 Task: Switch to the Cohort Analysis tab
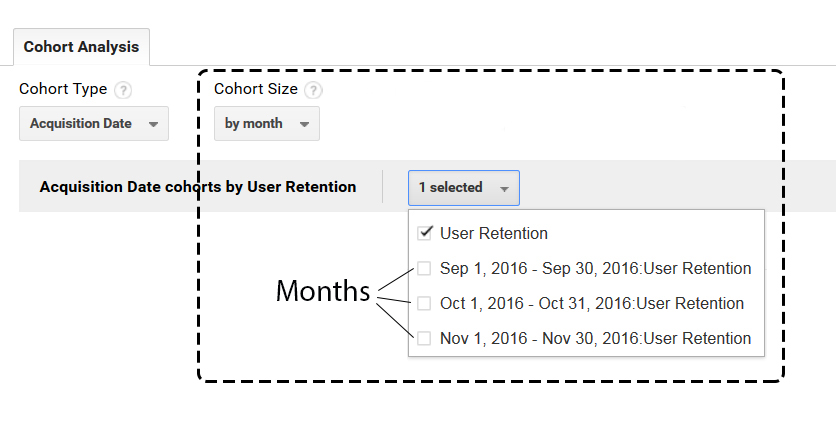pyautogui.click(x=82, y=47)
